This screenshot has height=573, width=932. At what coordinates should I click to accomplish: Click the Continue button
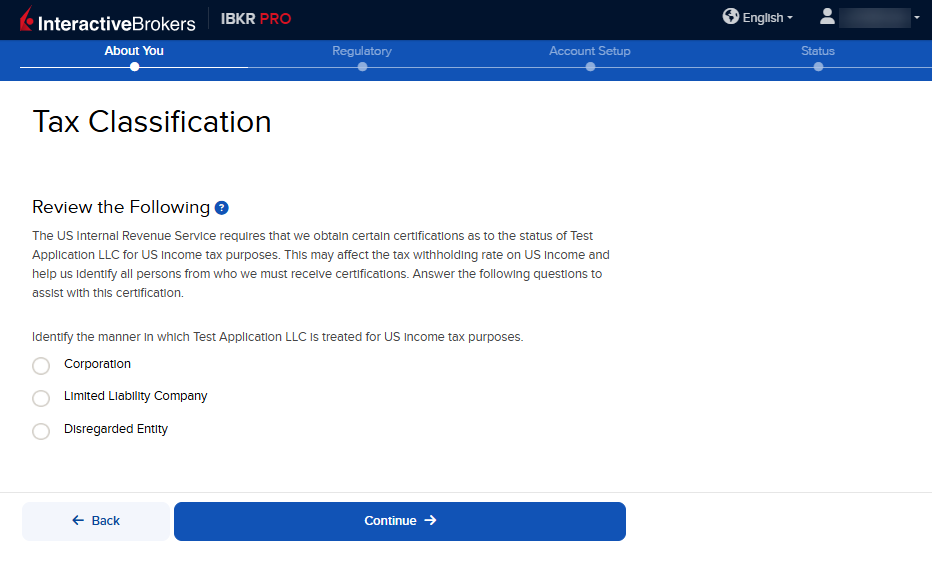point(400,521)
